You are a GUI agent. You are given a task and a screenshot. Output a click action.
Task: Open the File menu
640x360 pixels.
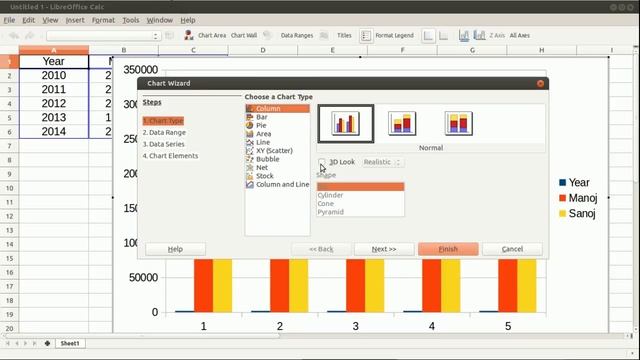pos(9,20)
